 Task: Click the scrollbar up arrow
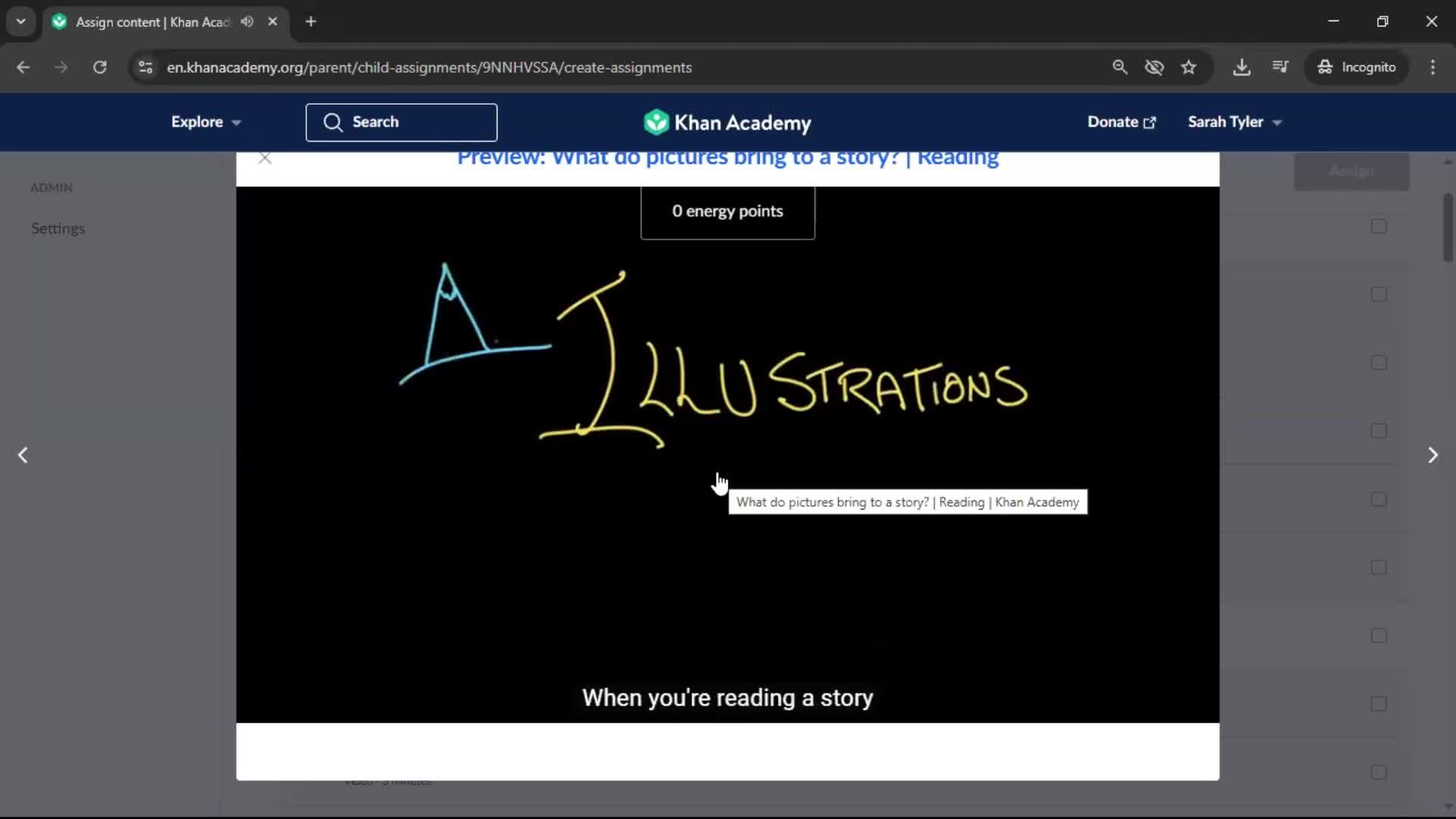1448,162
